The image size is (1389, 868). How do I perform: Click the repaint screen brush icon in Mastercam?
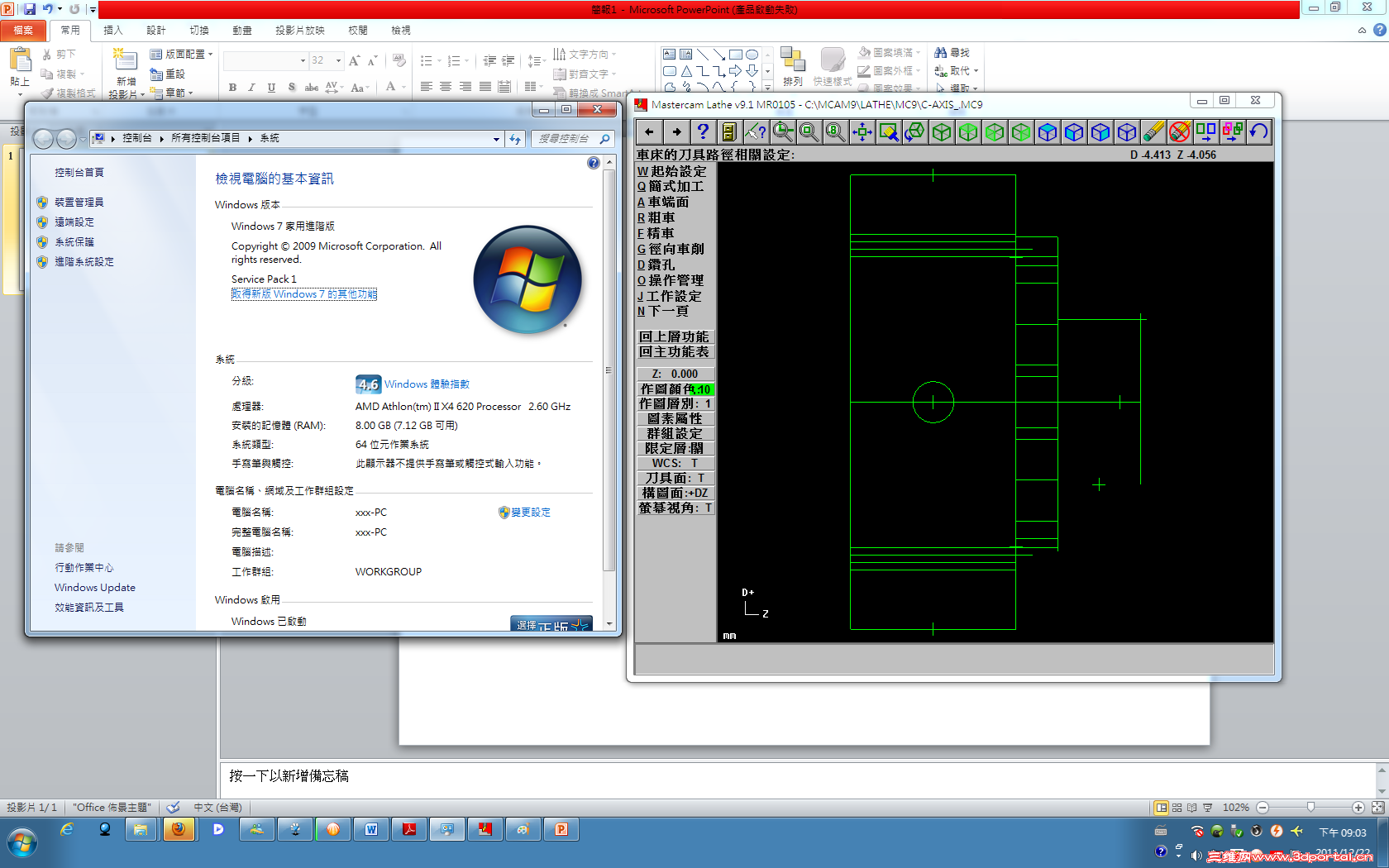coord(888,131)
